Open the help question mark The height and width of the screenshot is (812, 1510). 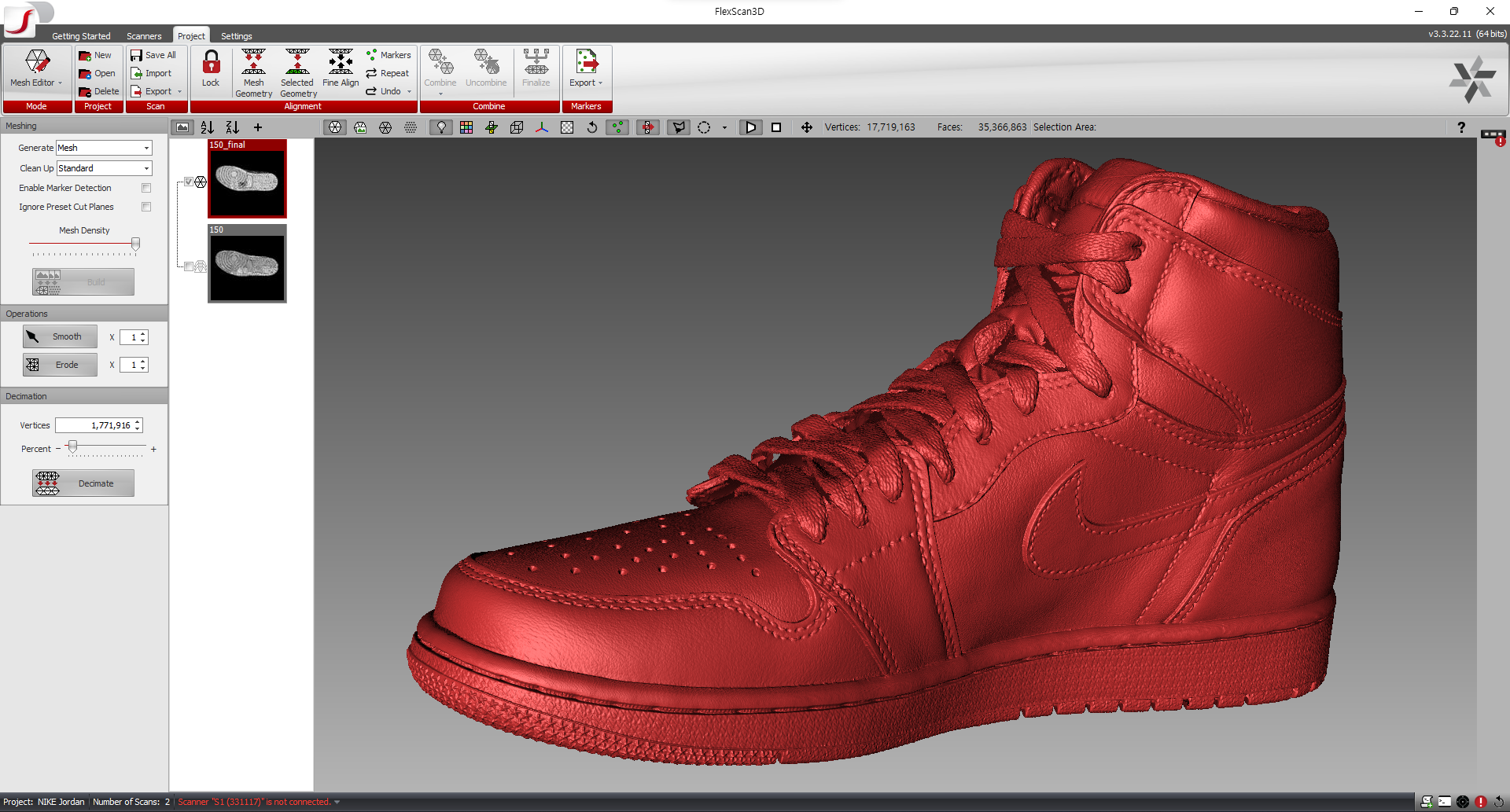(x=1461, y=127)
